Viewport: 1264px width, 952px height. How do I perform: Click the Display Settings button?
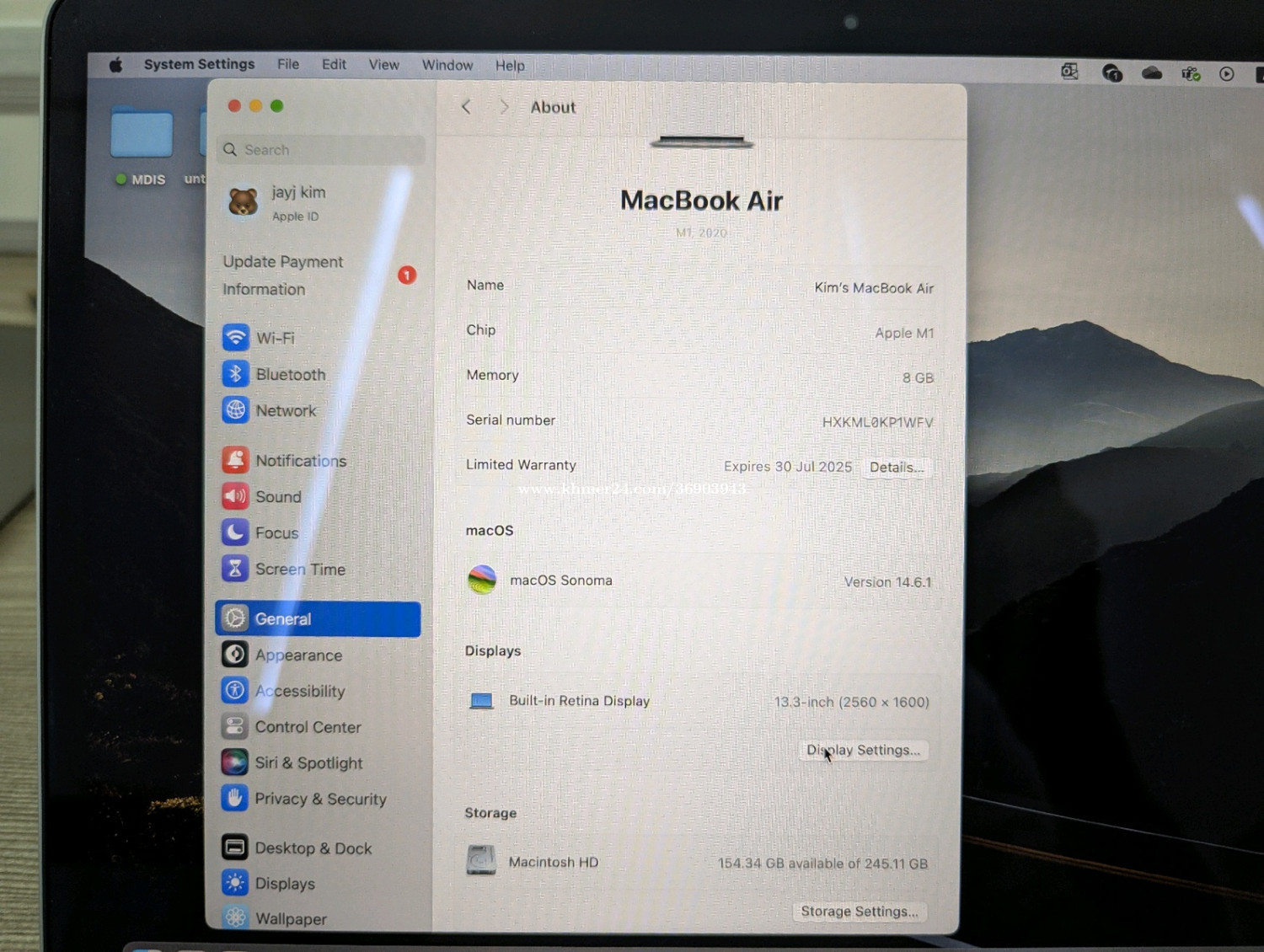pyautogui.click(x=863, y=750)
